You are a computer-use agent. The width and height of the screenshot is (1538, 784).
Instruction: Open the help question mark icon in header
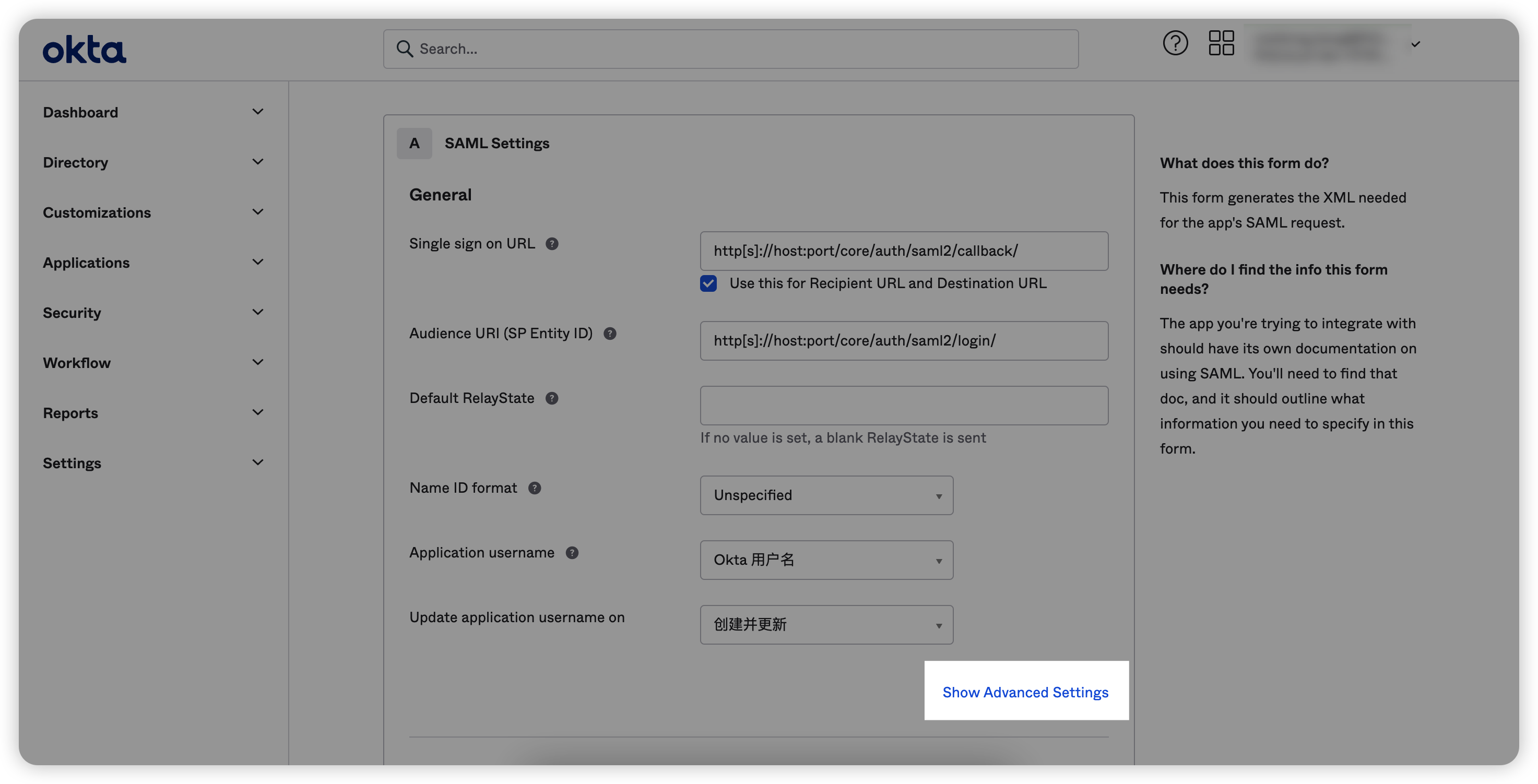tap(1175, 44)
